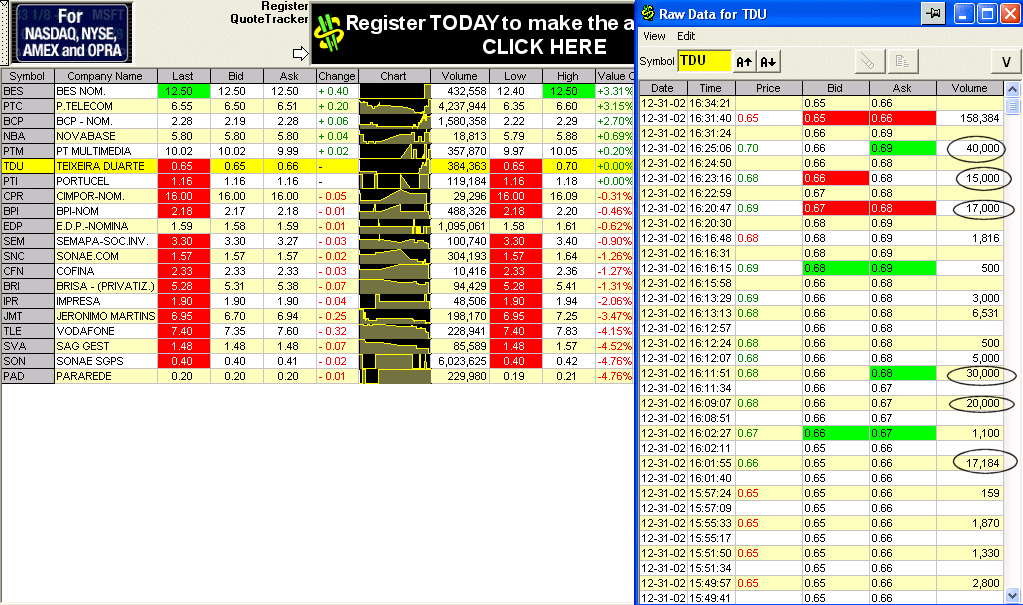Open the View menu in Raw Data window
The image size is (1023, 605).
pos(654,36)
